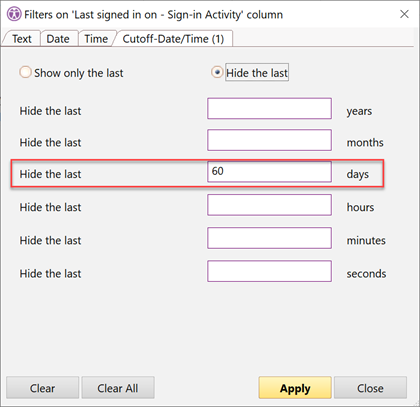Close the filter dialog with the X icon
Image resolution: width=420 pixels, height=407 pixels.
click(404, 14)
